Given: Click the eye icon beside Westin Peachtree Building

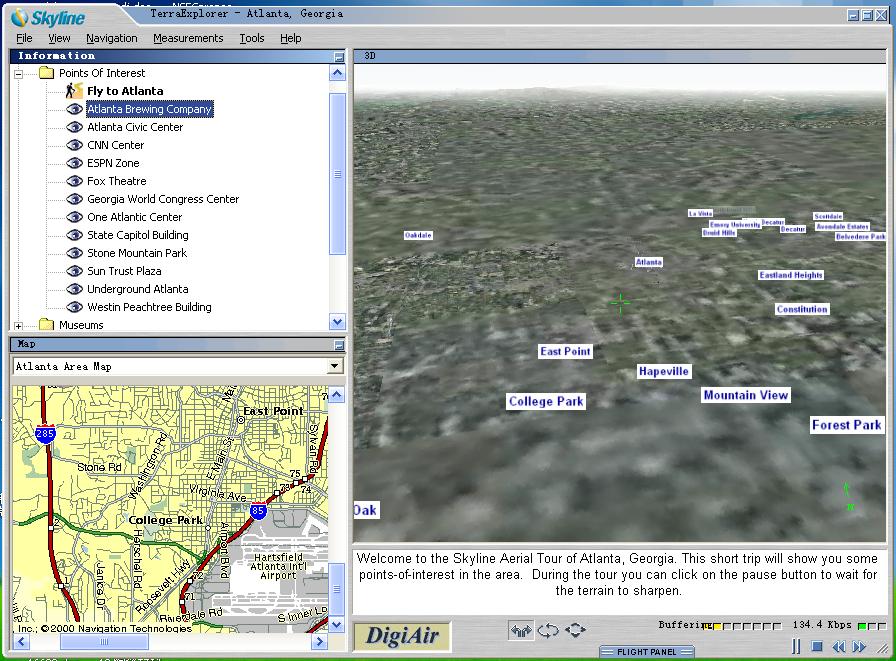Looking at the screenshot, I should (74, 307).
